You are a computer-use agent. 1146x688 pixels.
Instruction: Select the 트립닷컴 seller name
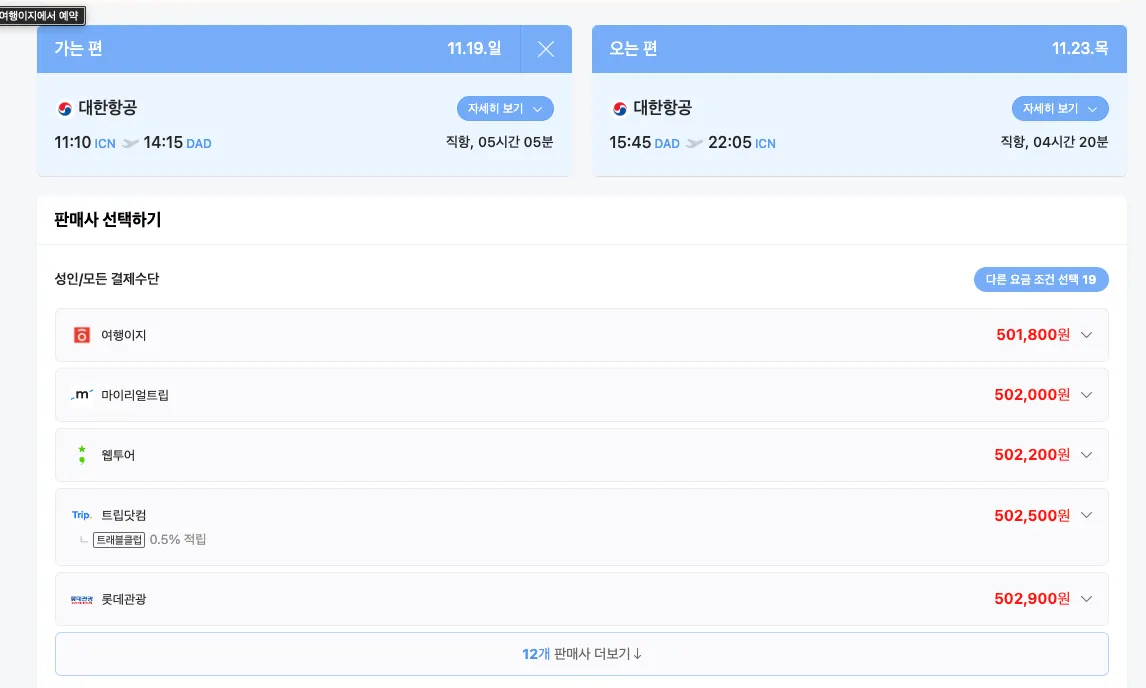124,515
